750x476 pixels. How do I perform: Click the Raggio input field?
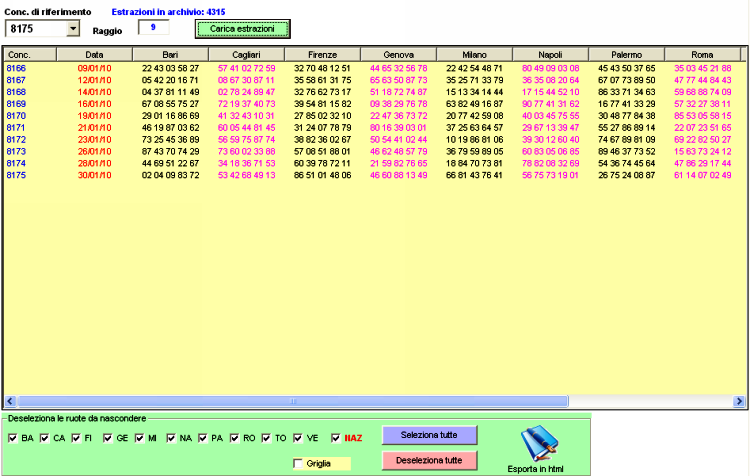(153, 28)
